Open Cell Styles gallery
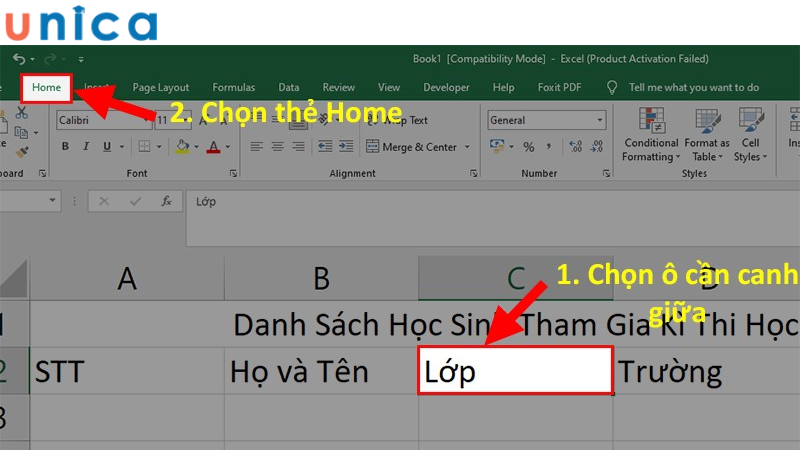This screenshot has width=800, height=450. [x=750, y=135]
